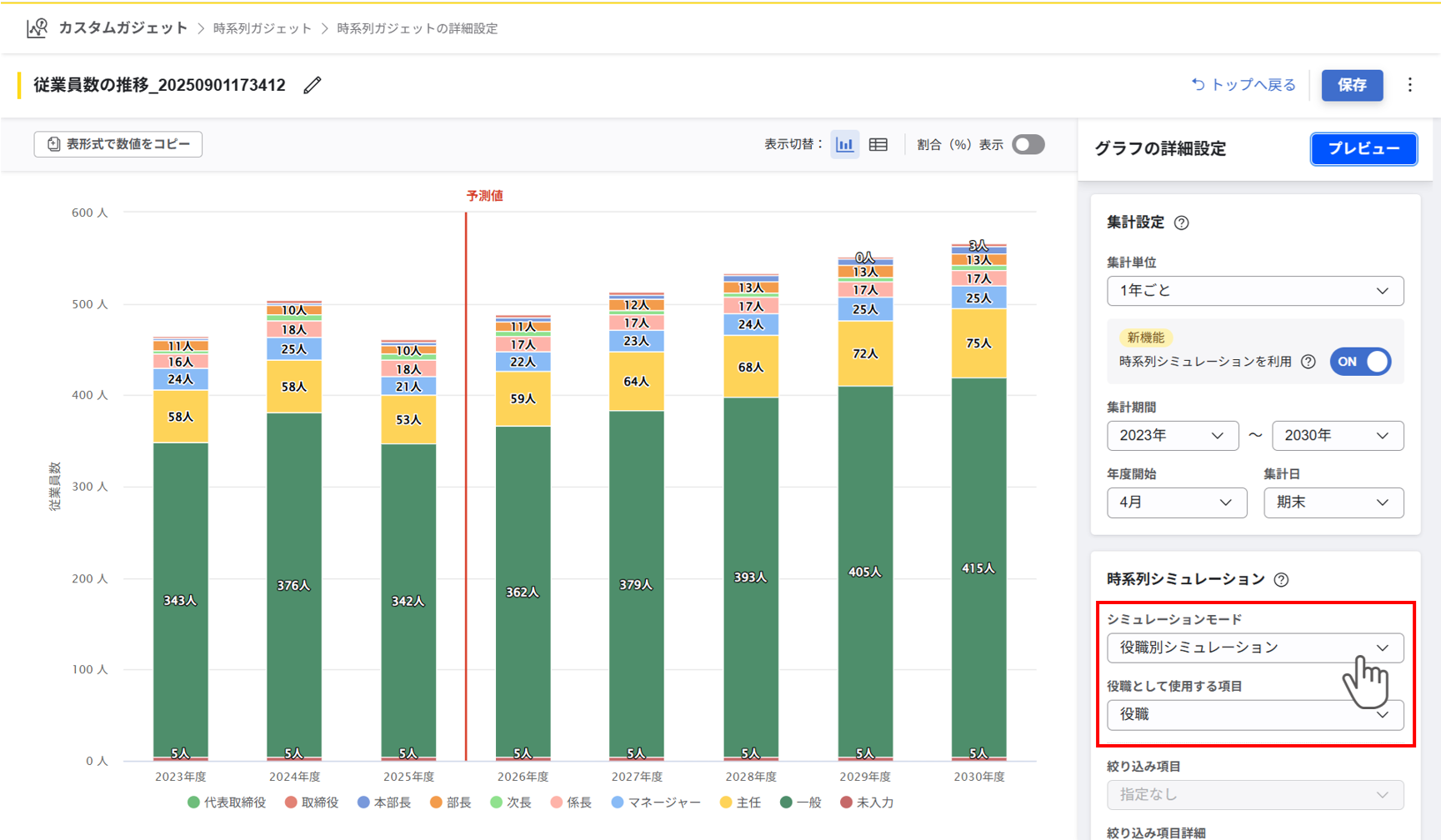Click help icon beside 時系列シミュレーションを利用
Image resolution: width=1441 pixels, height=840 pixels.
[x=1308, y=362]
